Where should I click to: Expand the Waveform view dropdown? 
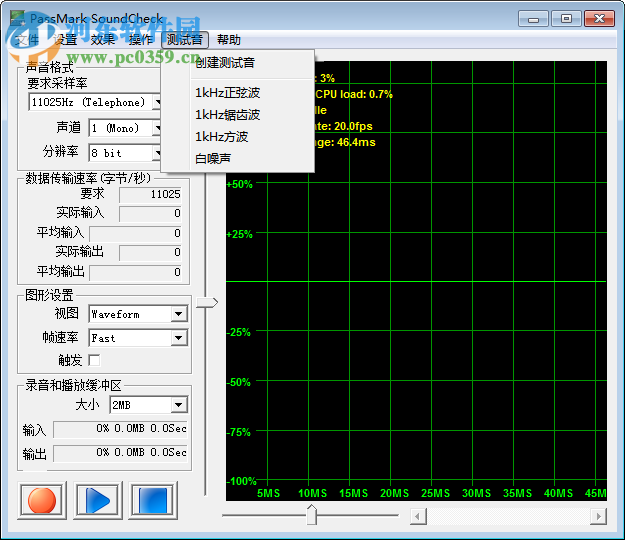[x=178, y=314]
